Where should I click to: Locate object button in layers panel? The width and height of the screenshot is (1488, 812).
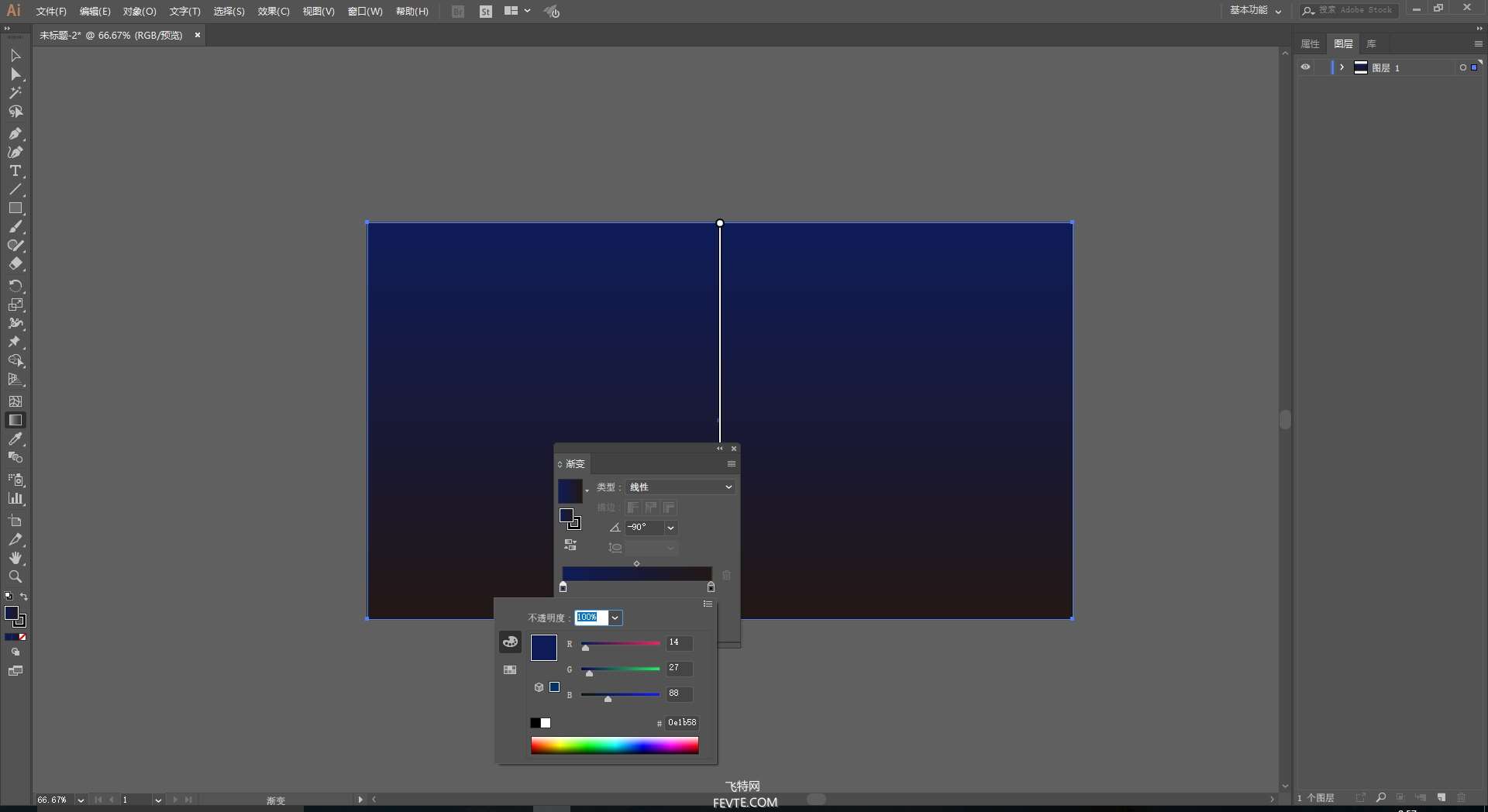(x=1381, y=797)
